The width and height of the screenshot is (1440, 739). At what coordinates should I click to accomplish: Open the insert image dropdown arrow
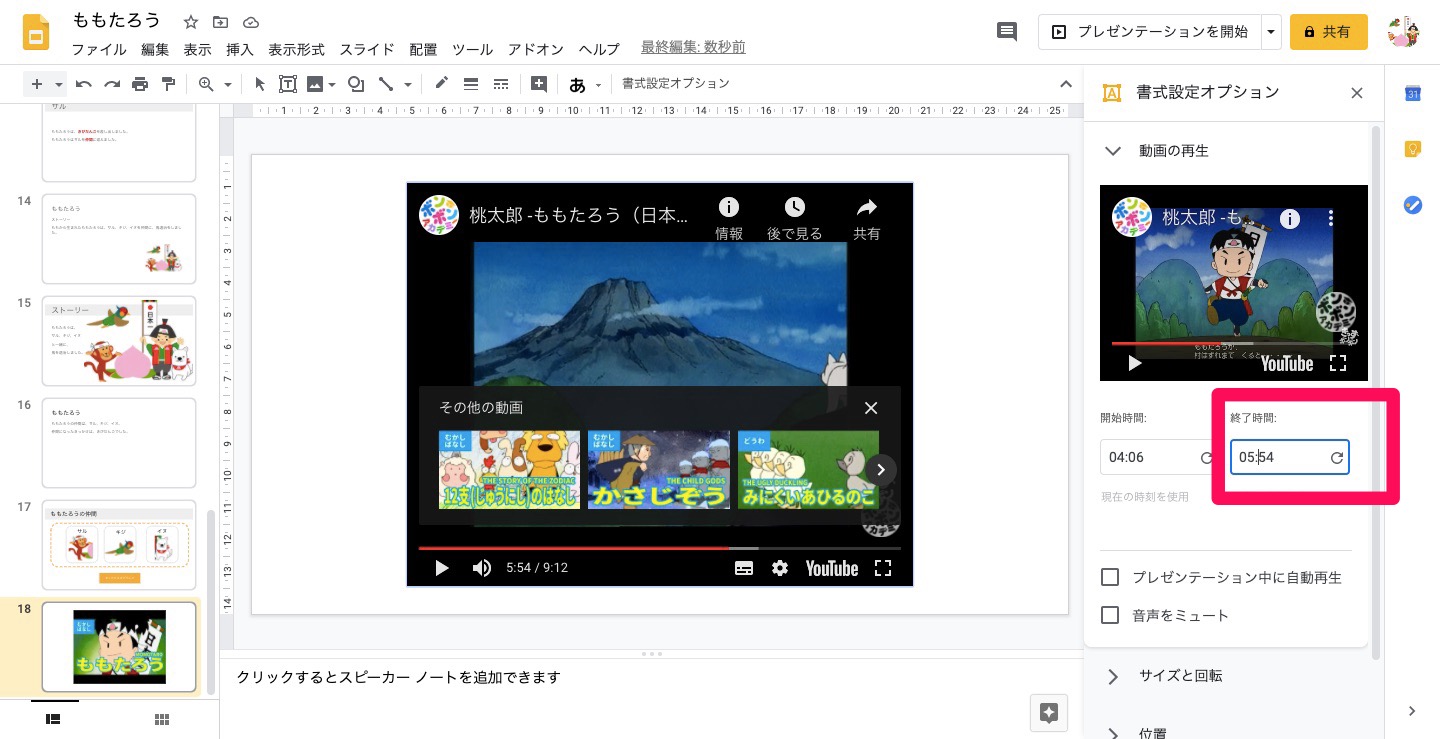(x=333, y=85)
